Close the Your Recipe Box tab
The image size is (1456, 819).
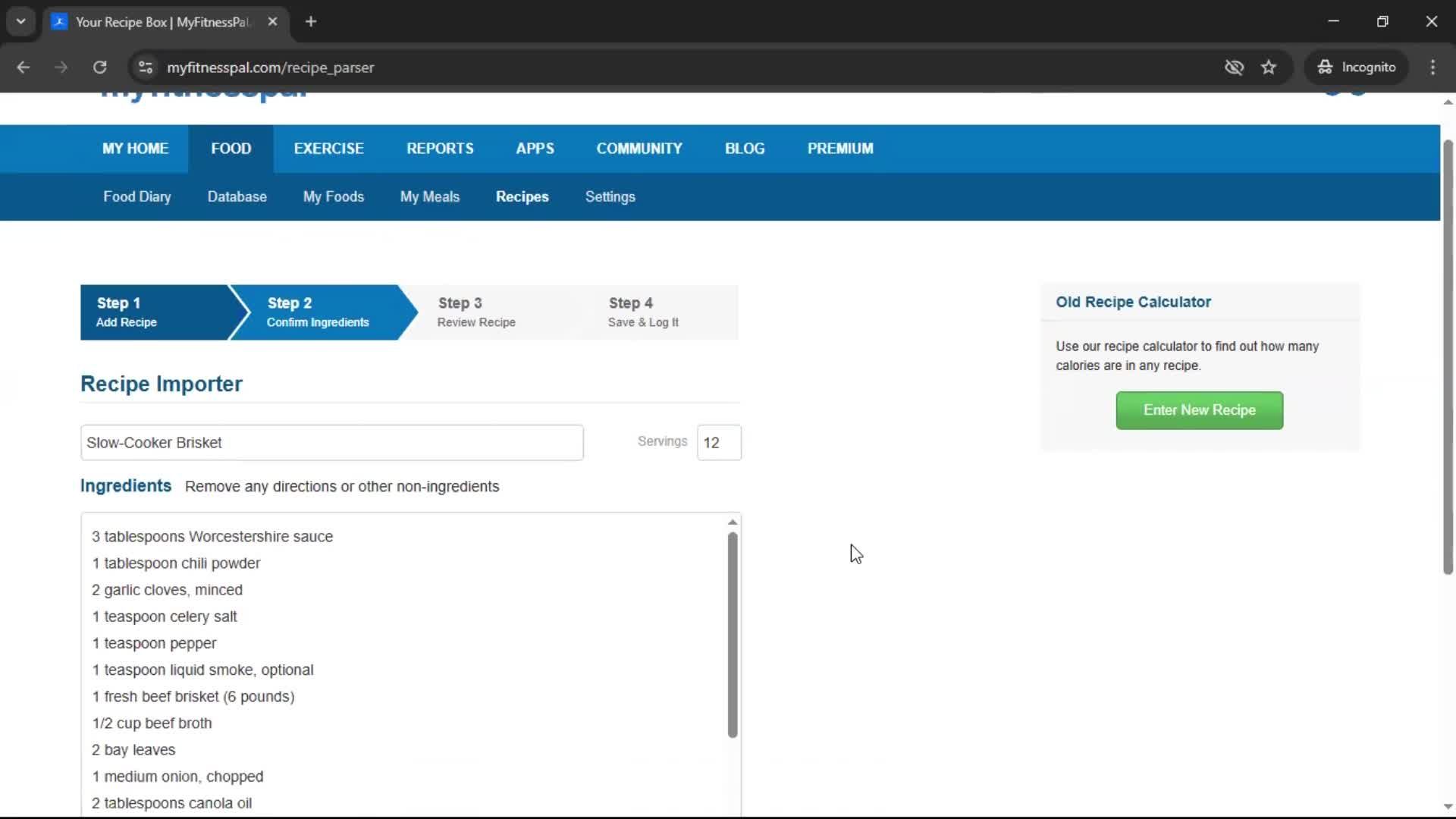coord(273,21)
